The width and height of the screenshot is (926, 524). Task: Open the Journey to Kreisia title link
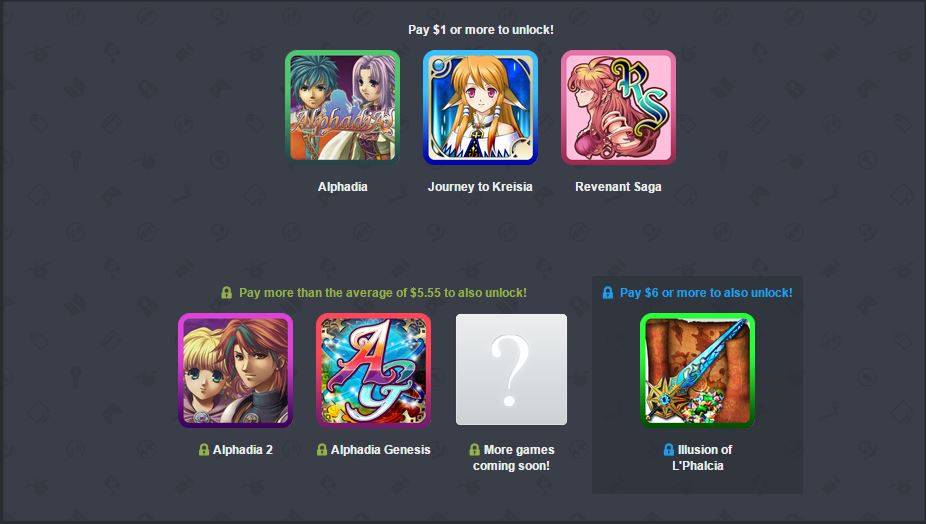pos(480,187)
